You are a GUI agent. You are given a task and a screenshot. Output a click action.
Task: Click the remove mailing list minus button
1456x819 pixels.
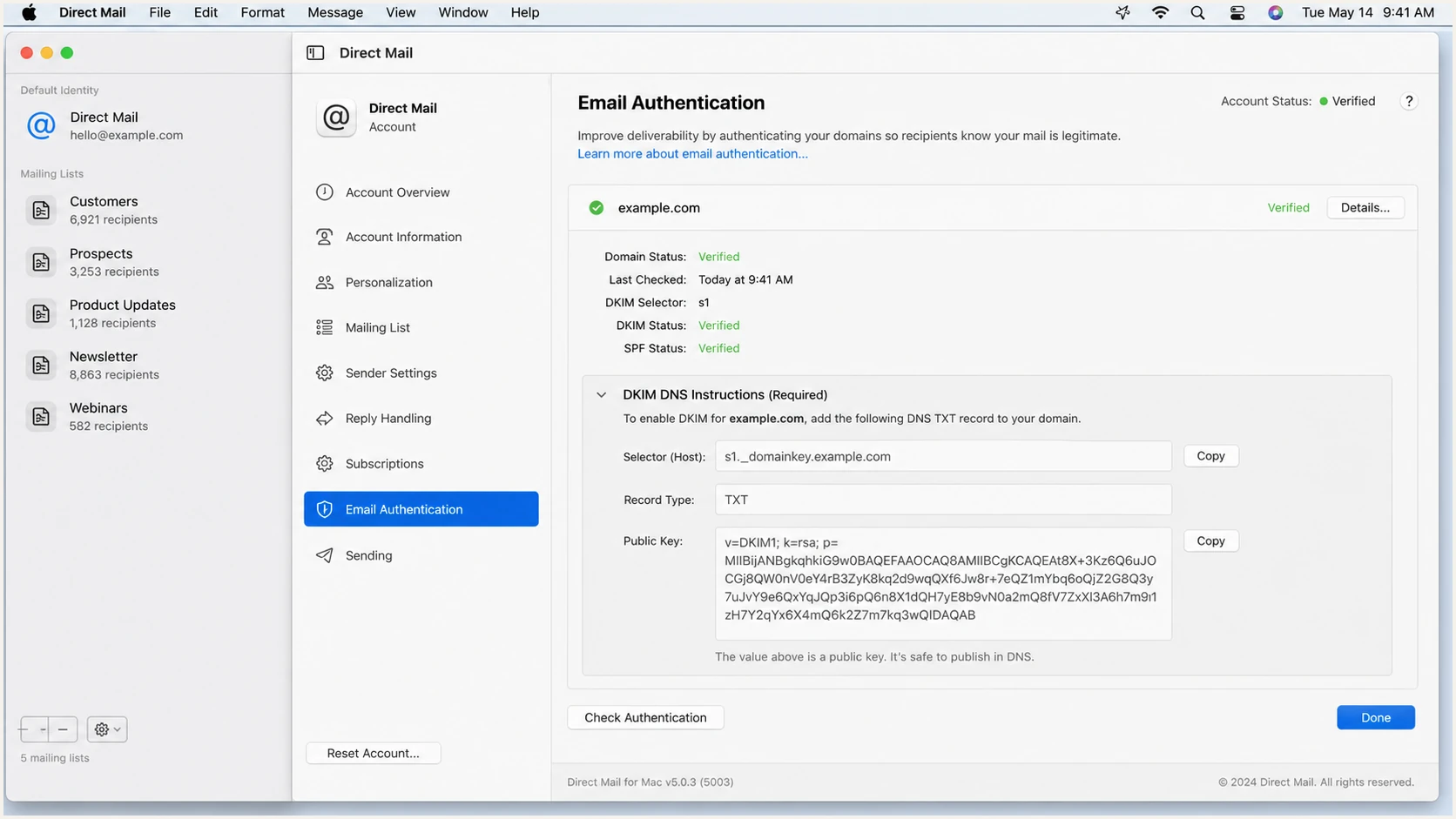click(63, 729)
